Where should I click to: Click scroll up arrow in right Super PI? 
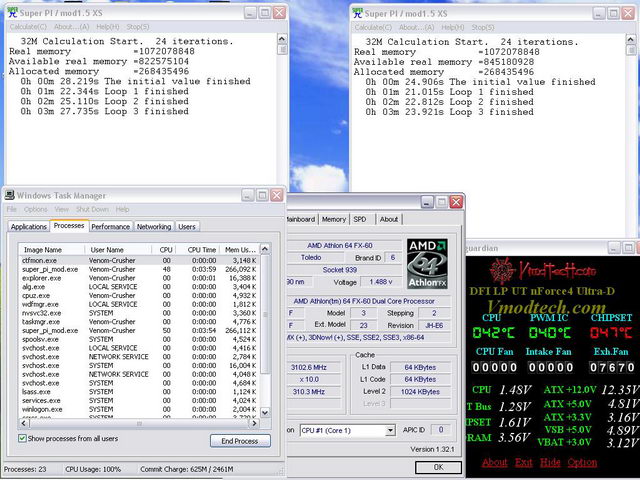tap(631, 40)
